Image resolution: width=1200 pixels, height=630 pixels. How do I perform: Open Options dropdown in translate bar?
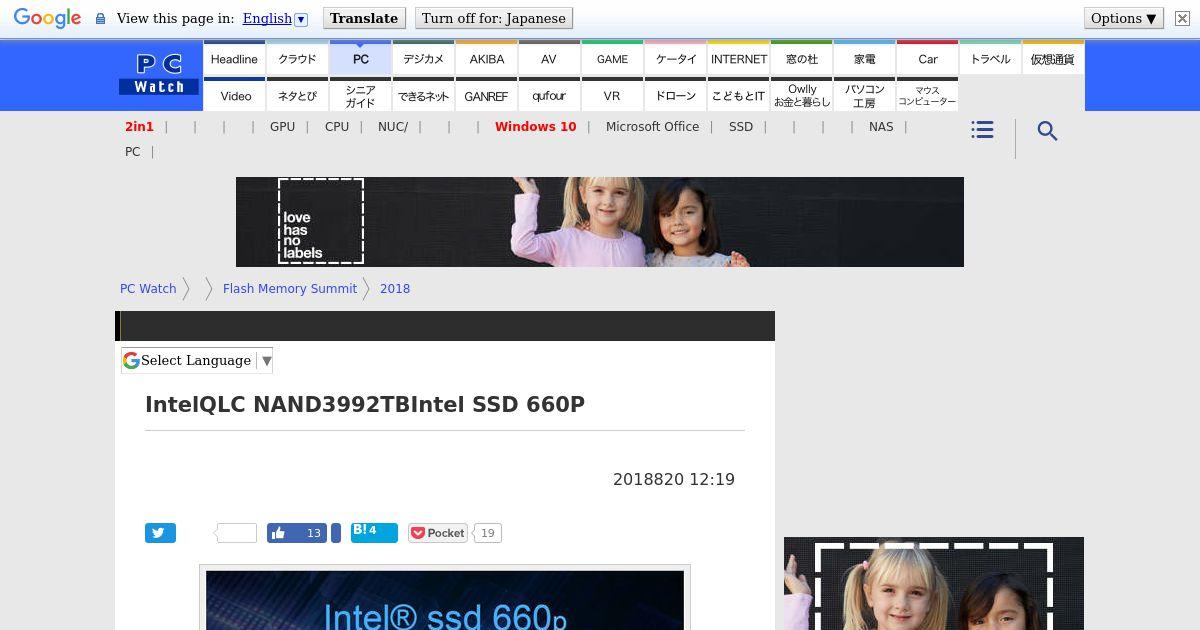[x=1124, y=18]
